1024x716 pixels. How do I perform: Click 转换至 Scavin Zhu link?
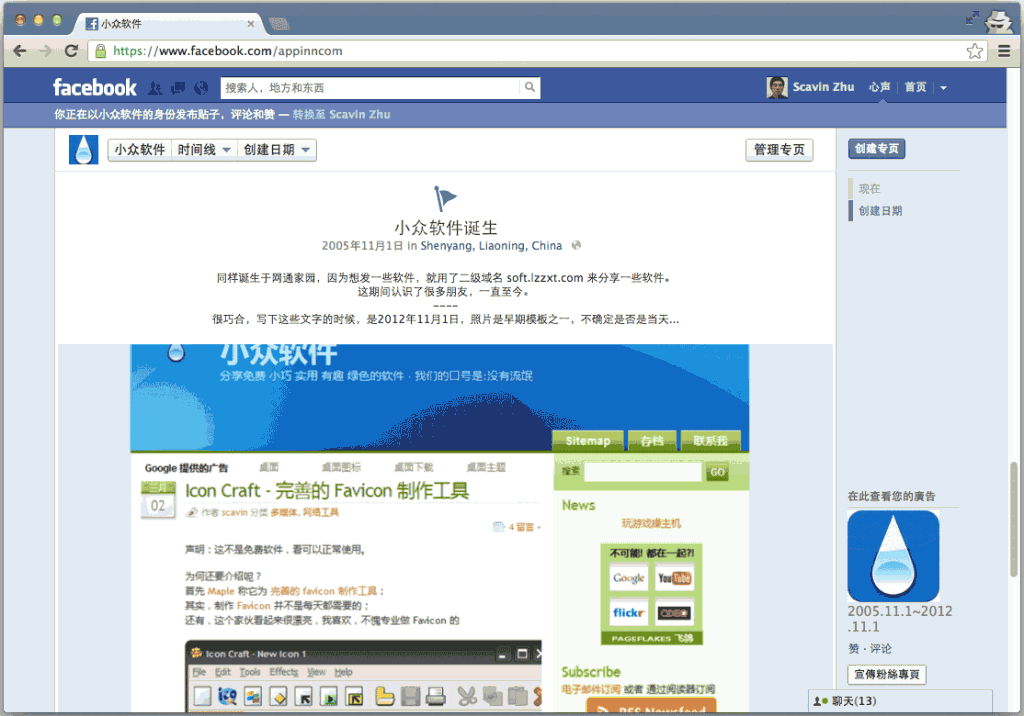pos(341,114)
